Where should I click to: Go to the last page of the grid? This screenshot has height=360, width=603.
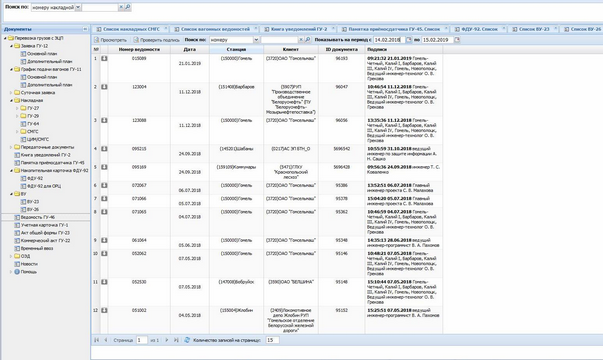point(176,340)
